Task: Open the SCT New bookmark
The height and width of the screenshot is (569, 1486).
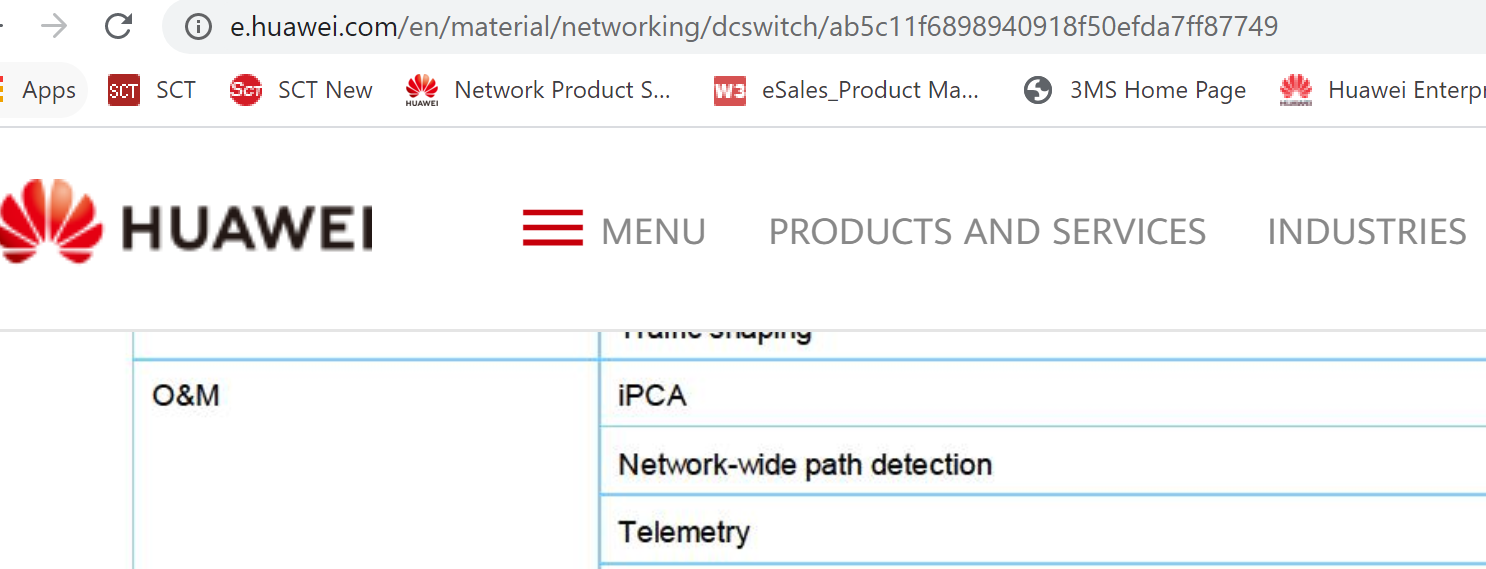Action: coord(301,90)
